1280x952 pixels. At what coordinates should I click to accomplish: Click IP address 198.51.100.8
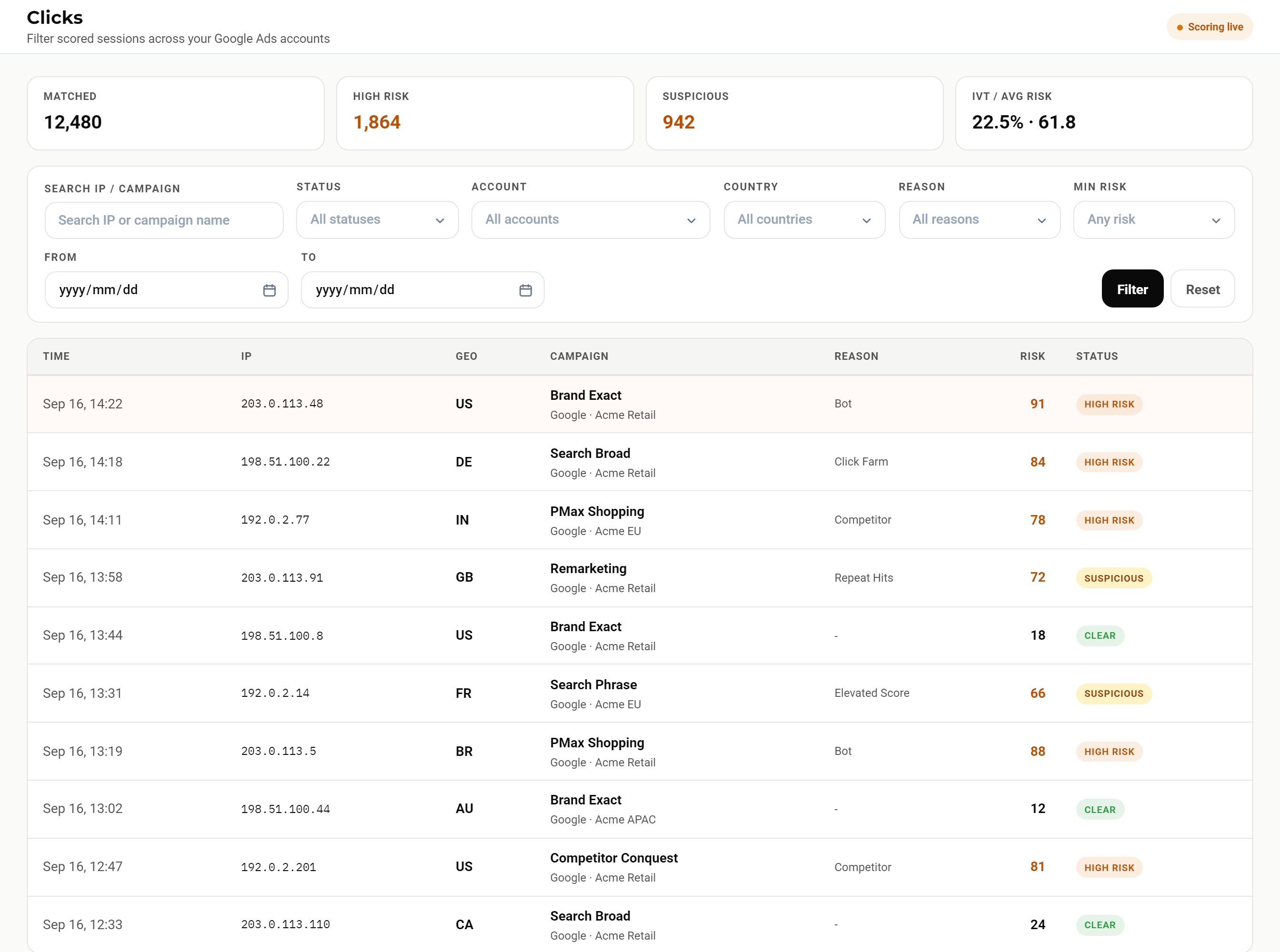282,635
